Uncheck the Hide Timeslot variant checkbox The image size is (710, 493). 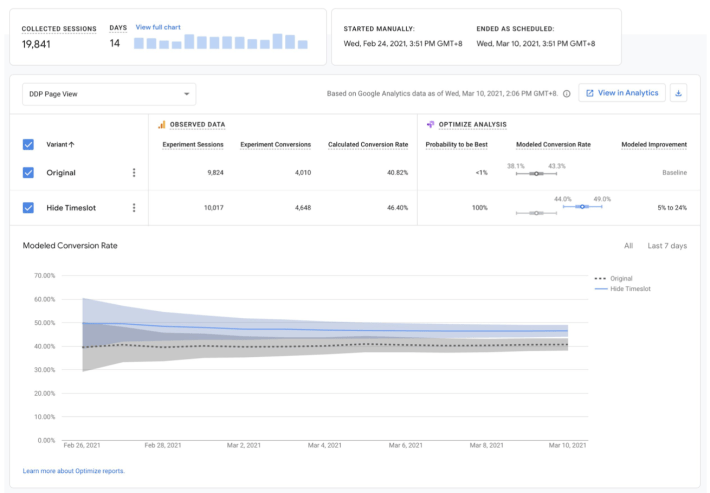tap(29, 208)
